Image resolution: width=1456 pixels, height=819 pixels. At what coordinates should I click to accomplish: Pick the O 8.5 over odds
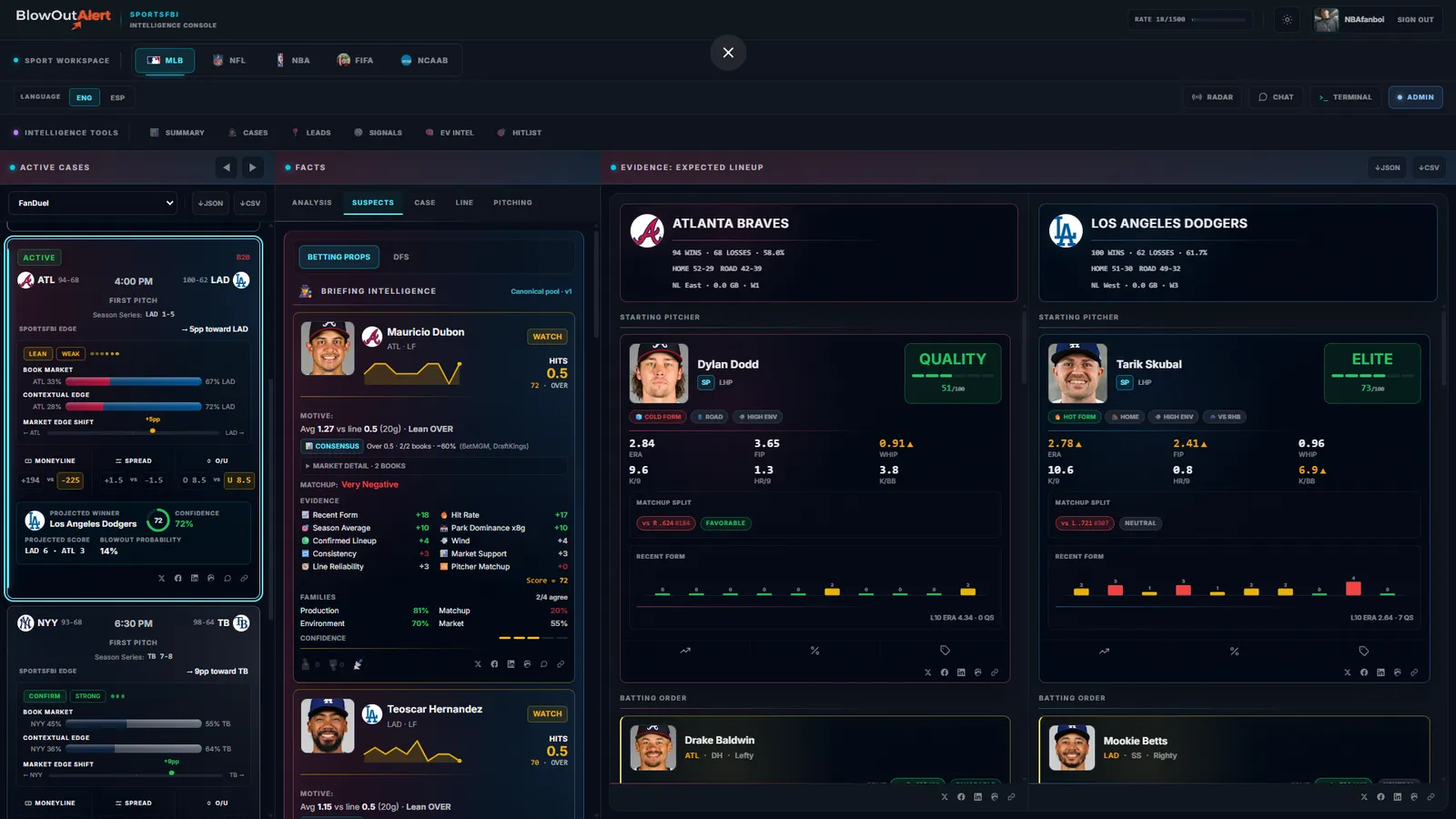click(x=195, y=480)
